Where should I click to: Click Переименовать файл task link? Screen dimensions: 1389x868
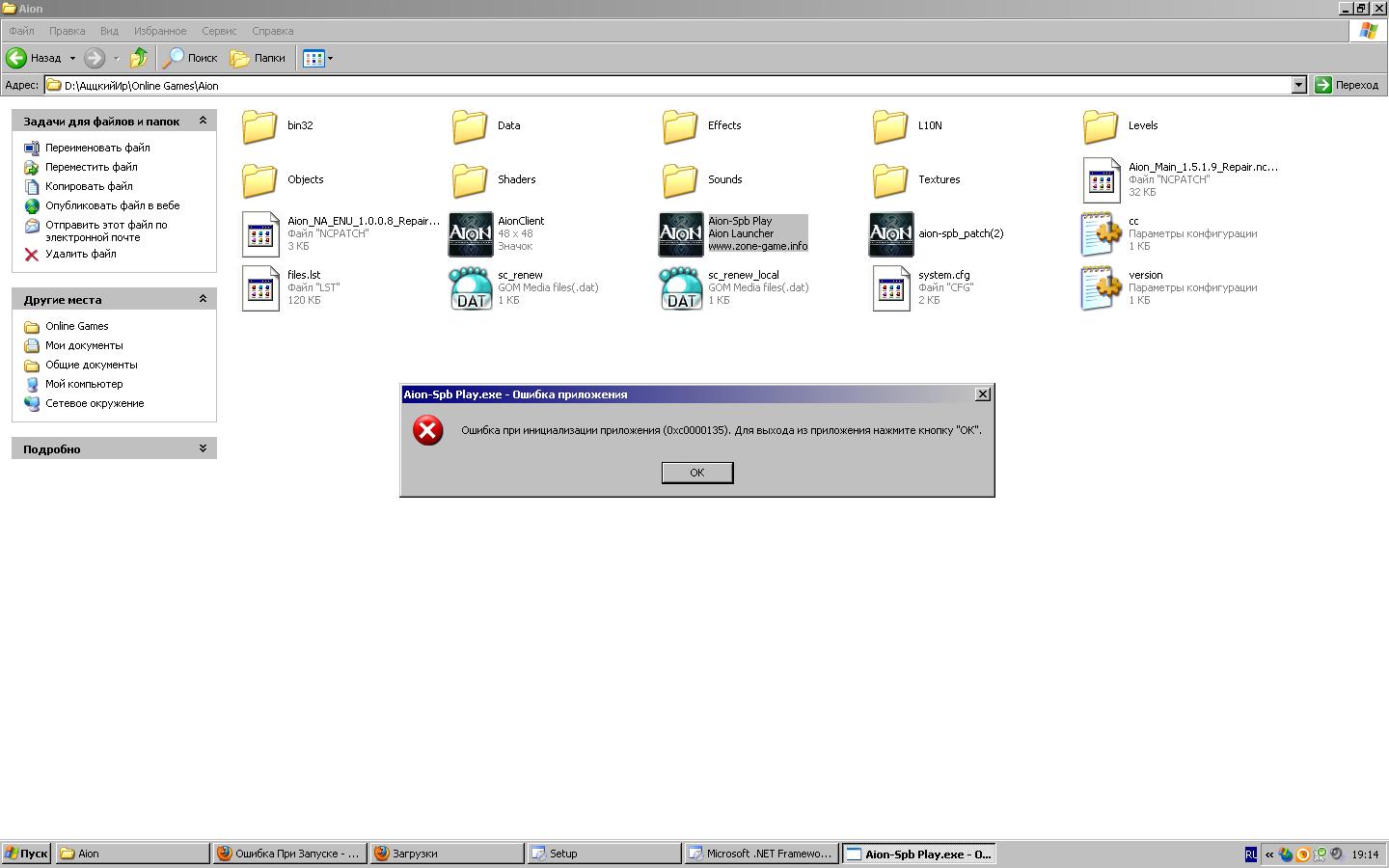(97, 148)
